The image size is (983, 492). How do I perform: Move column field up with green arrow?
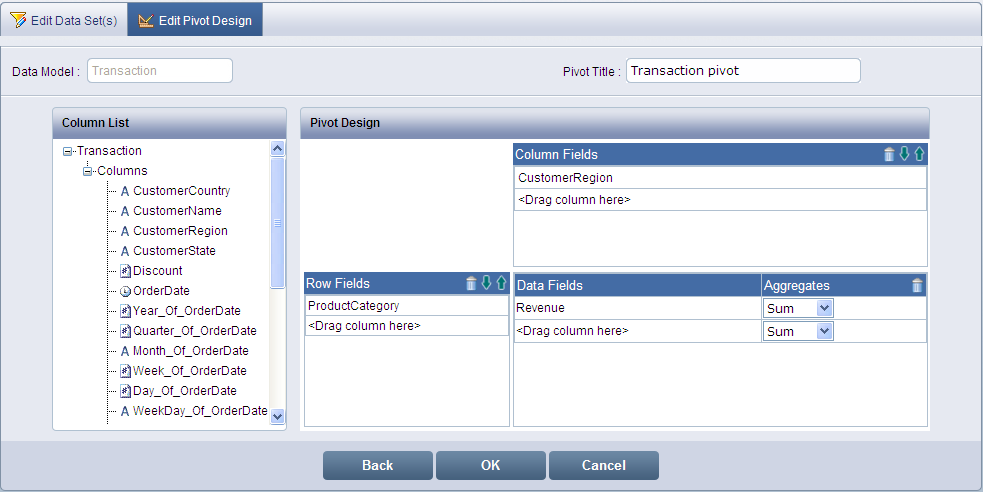pyautogui.click(x=919, y=154)
